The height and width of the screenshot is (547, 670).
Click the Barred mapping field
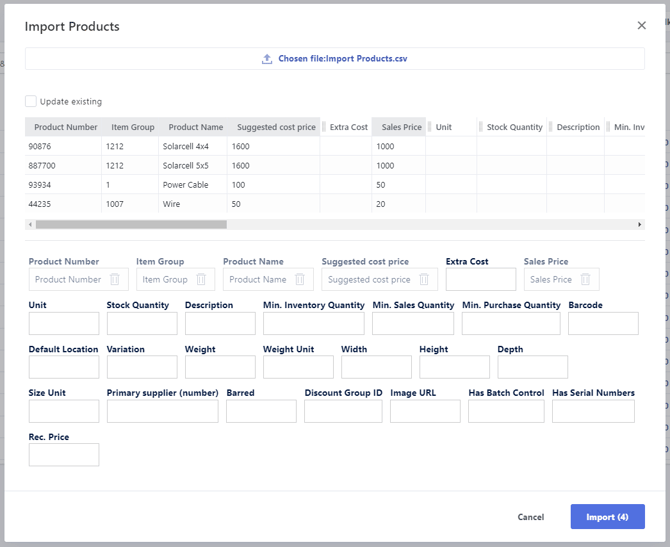pos(261,411)
